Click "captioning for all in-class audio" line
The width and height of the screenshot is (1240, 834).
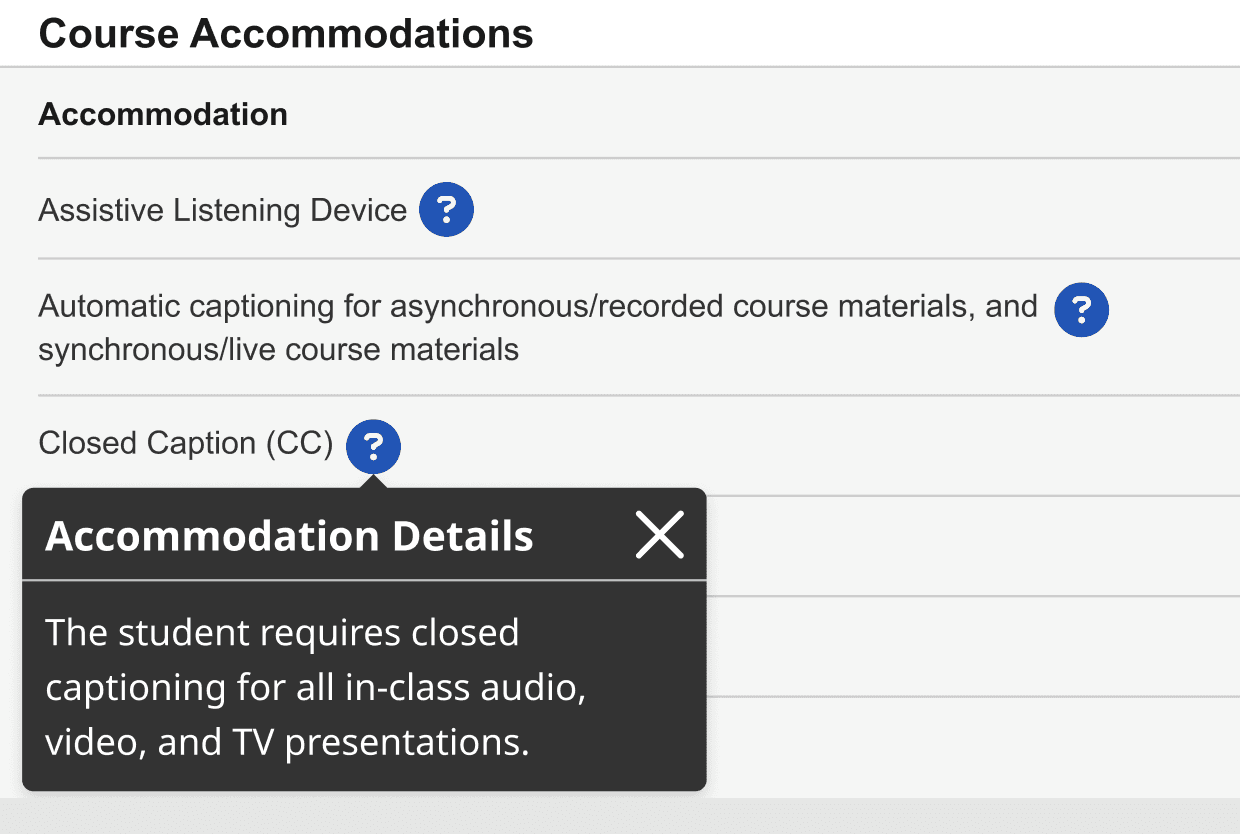tap(315, 688)
